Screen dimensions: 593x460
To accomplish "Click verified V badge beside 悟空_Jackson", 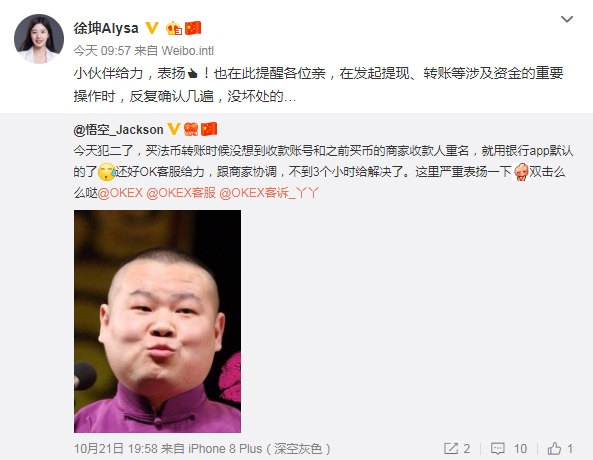I will (174, 129).
